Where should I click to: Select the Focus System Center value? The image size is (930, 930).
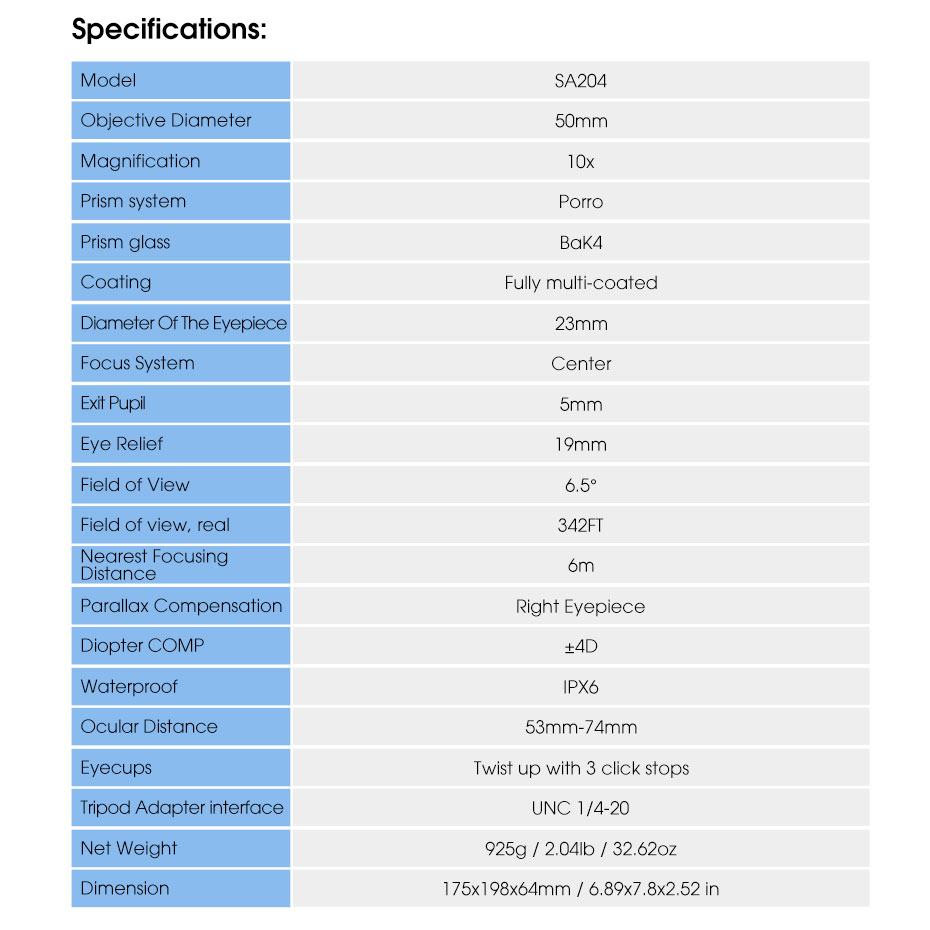581,364
